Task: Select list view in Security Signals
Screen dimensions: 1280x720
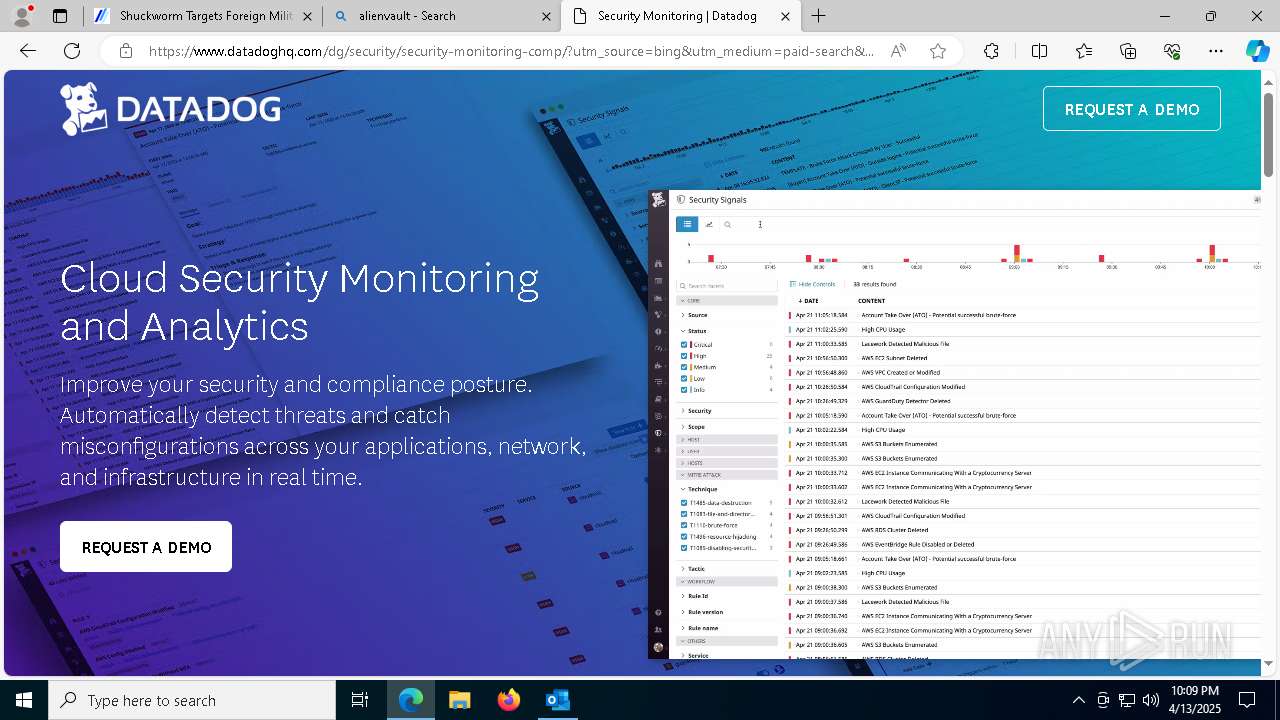Action: (x=687, y=224)
